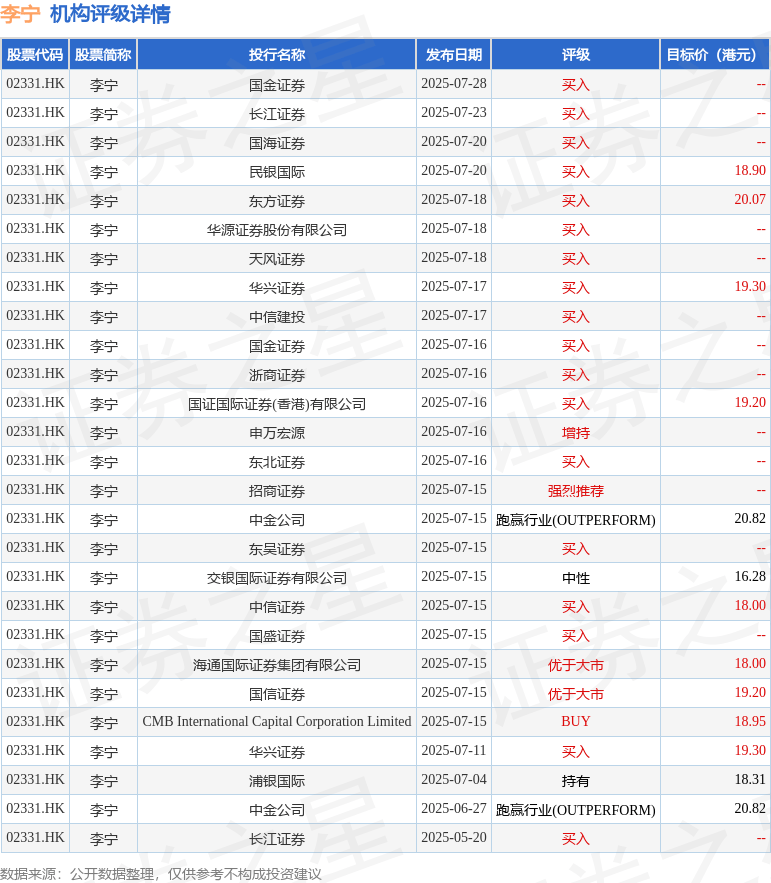Click the BUY rating cell
This screenshot has width=771, height=883.
[x=575, y=722]
